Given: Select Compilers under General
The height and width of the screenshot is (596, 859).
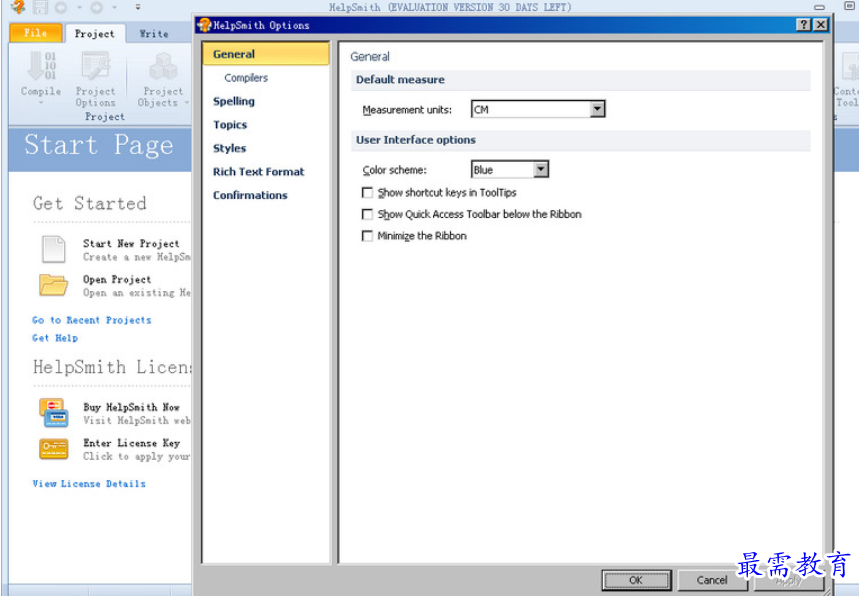Looking at the screenshot, I should pyautogui.click(x=246, y=78).
